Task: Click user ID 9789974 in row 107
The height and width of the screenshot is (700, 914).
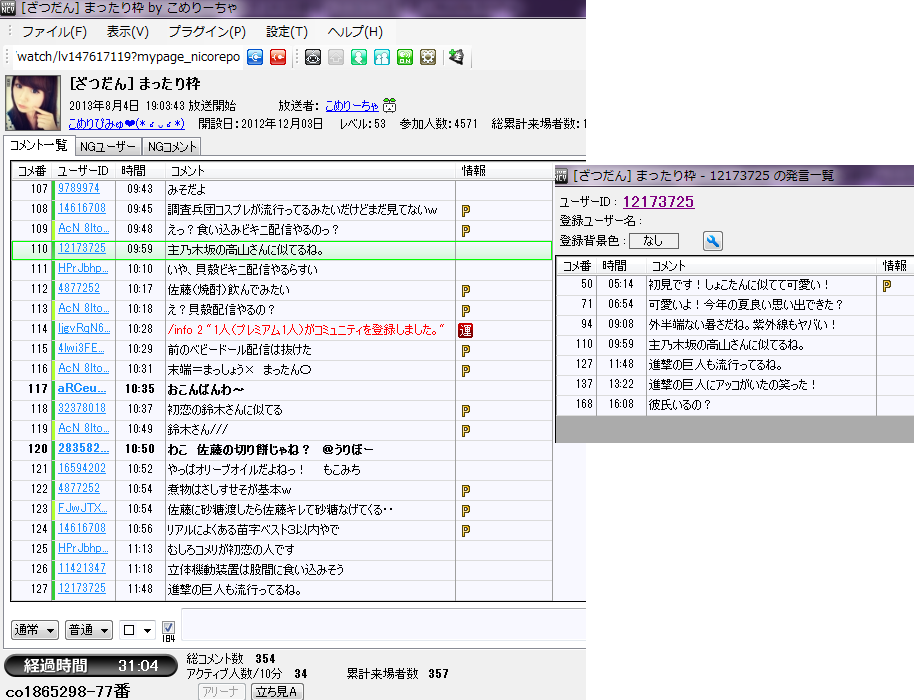Action: point(79,188)
